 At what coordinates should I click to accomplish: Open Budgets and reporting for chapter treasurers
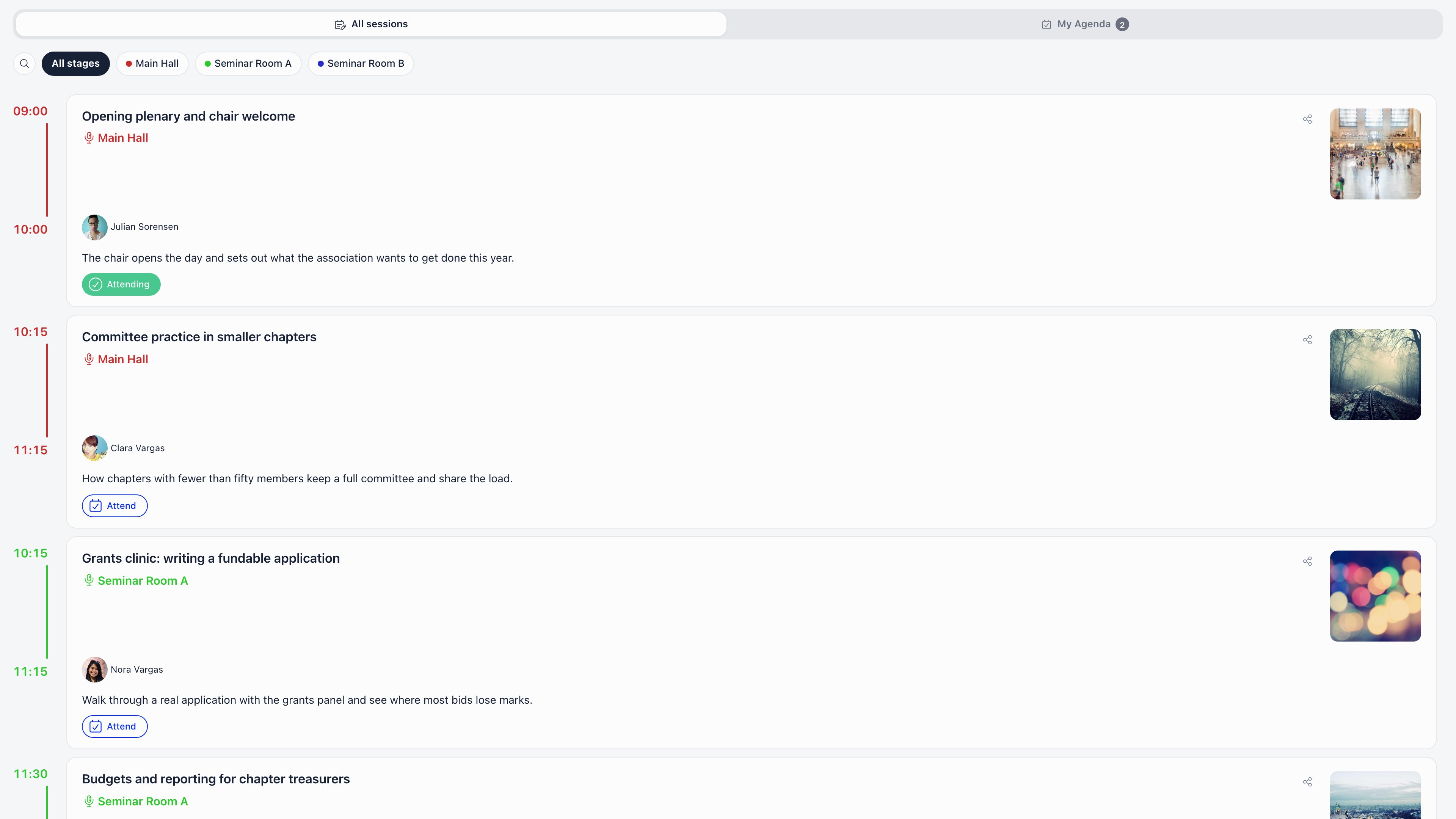(216, 780)
